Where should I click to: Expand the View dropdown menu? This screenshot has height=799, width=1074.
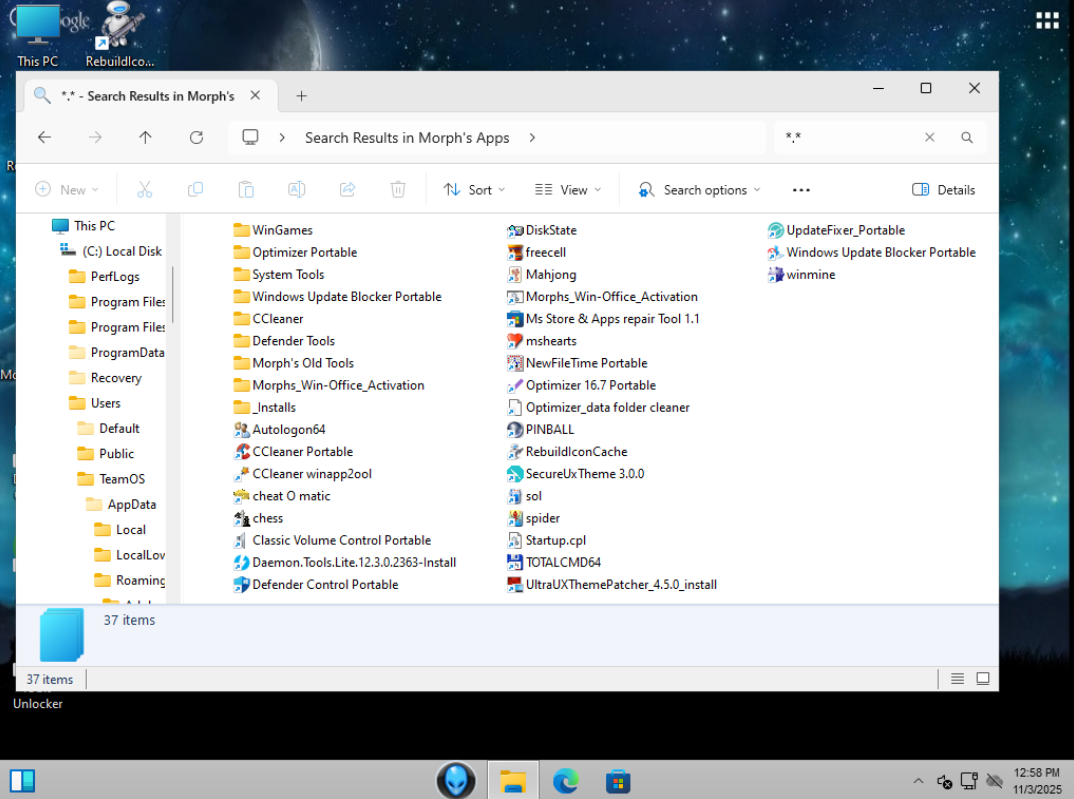tap(568, 190)
